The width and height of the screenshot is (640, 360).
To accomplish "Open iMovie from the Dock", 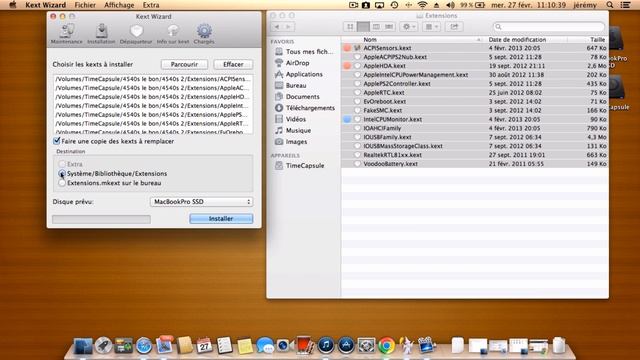I will coord(427,345).
